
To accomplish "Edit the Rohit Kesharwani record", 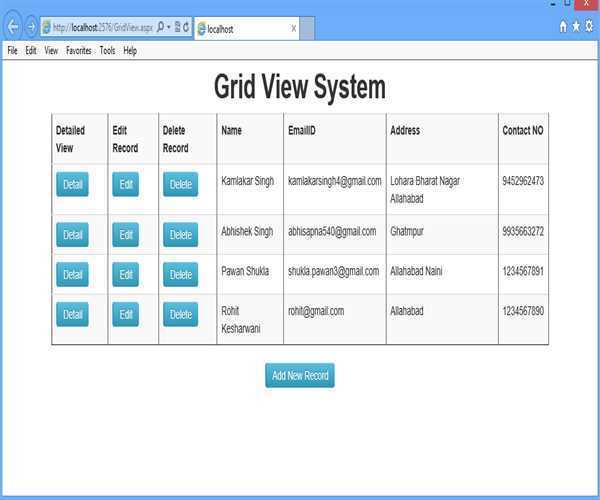I will [x=125, y=315].
